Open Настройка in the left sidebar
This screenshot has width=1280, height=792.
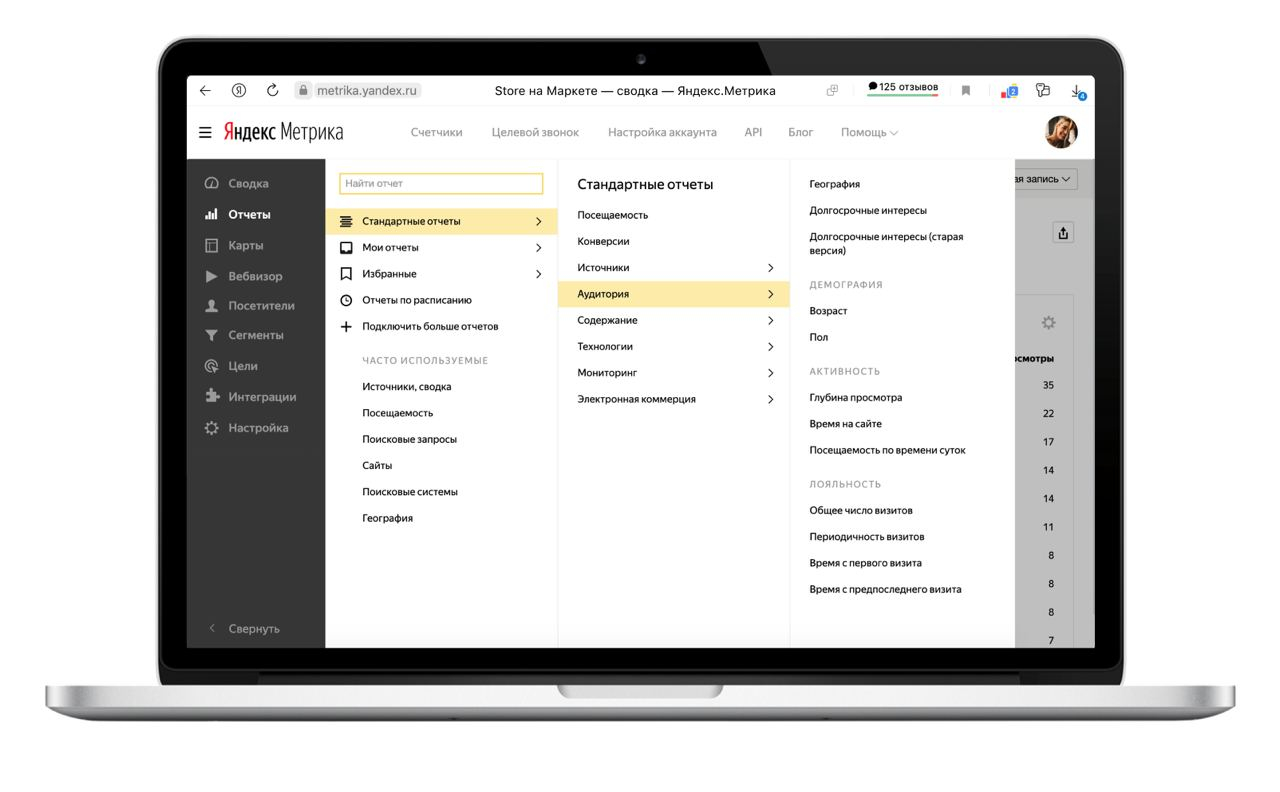pos(256,428)
